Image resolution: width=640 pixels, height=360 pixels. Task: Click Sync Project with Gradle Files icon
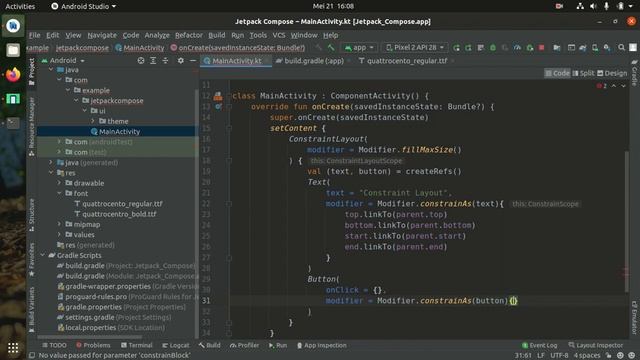pos(583,48)
